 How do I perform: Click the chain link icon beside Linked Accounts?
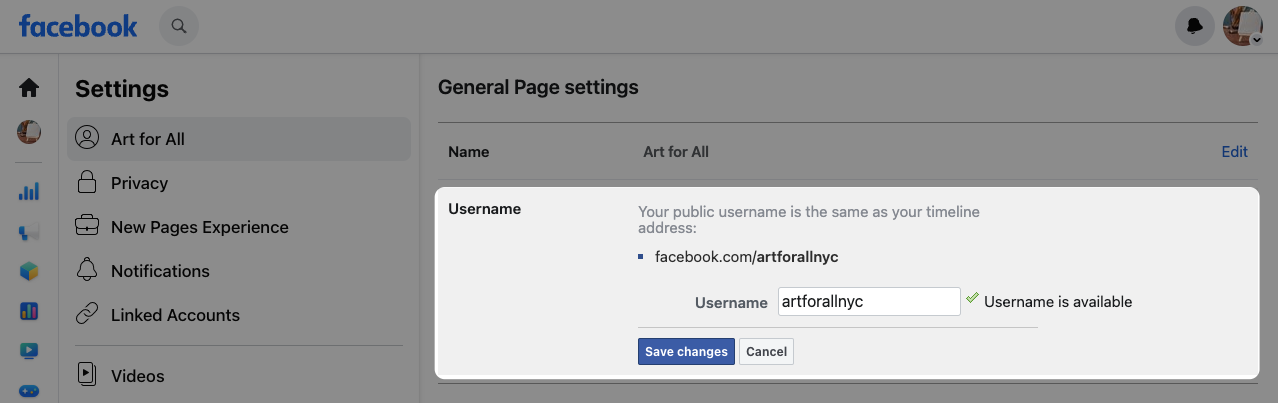(87, 314)
